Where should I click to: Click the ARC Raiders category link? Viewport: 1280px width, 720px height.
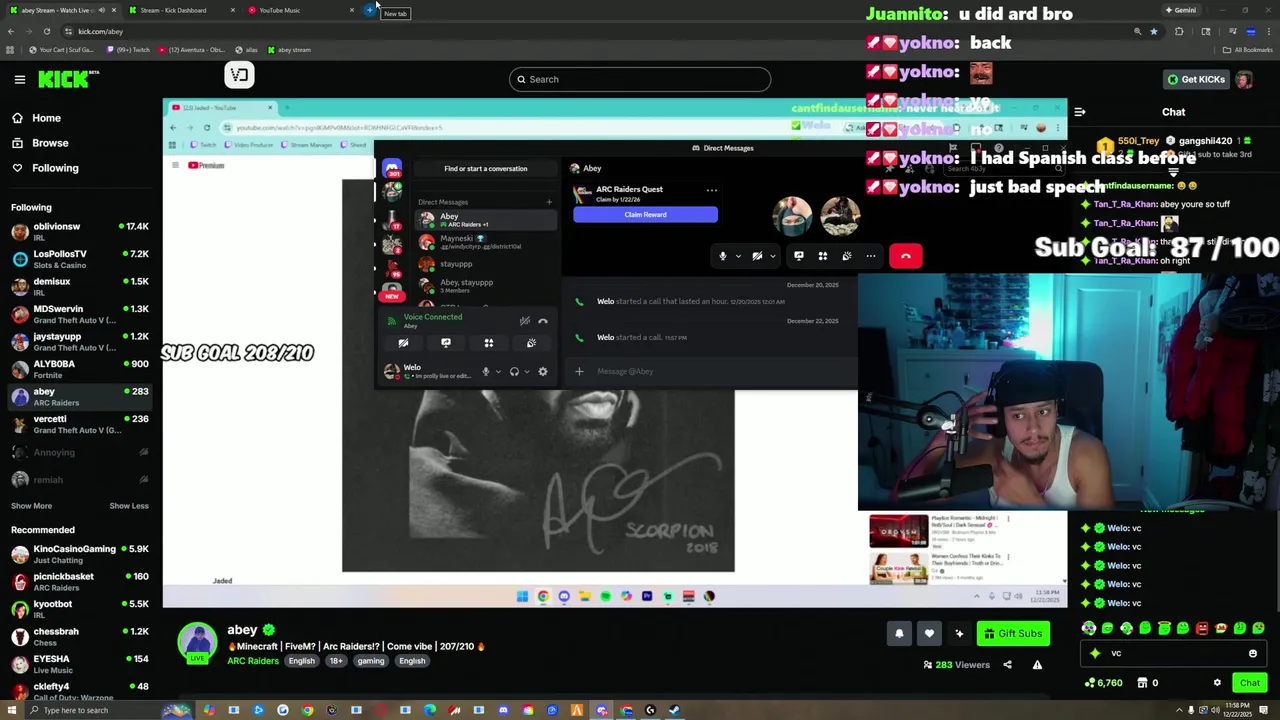[253, 661]
